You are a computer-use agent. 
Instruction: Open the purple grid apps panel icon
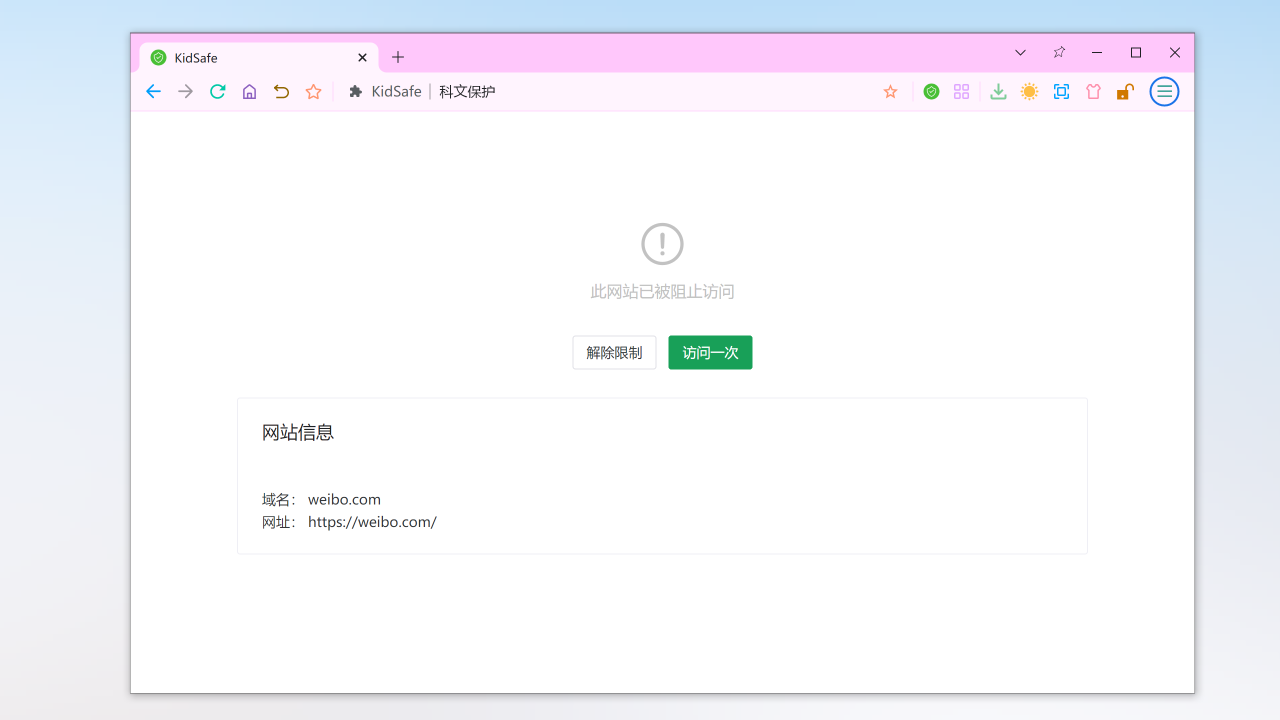(961, 91)
